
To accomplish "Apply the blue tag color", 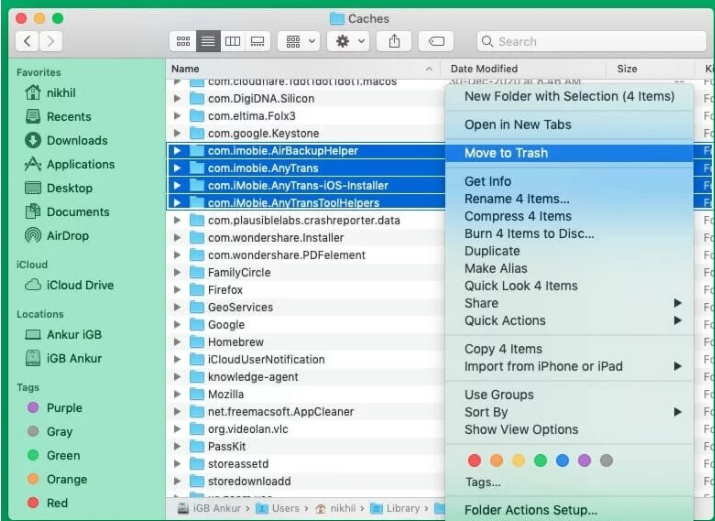I will [x=562, y=460].
